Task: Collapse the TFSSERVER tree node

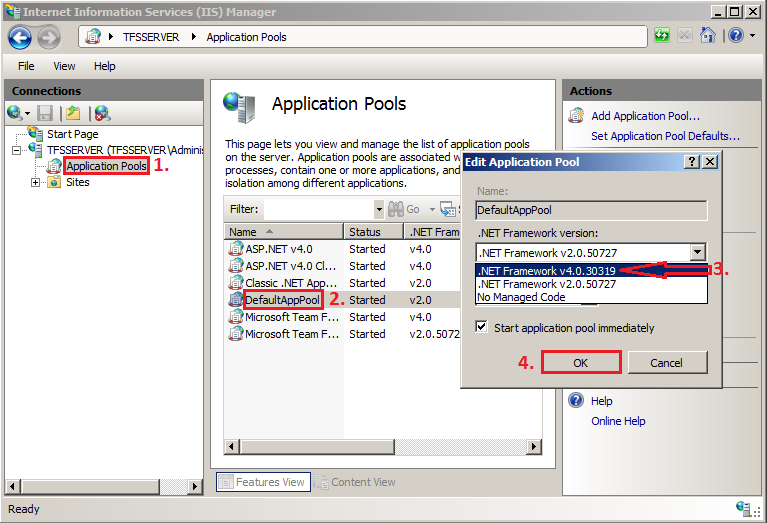Action: pos(17,150)
